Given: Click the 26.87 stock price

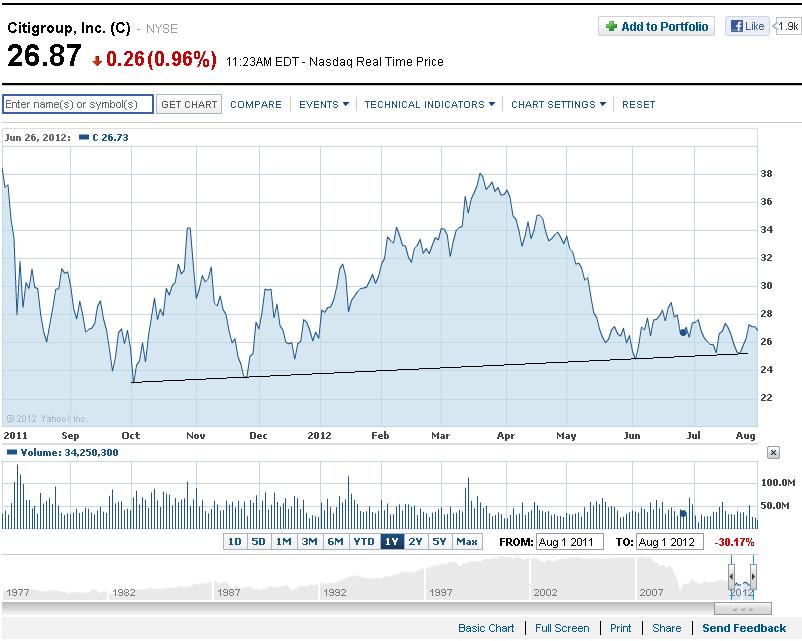Looking at the screenshot, I should (x=44, y=56).
